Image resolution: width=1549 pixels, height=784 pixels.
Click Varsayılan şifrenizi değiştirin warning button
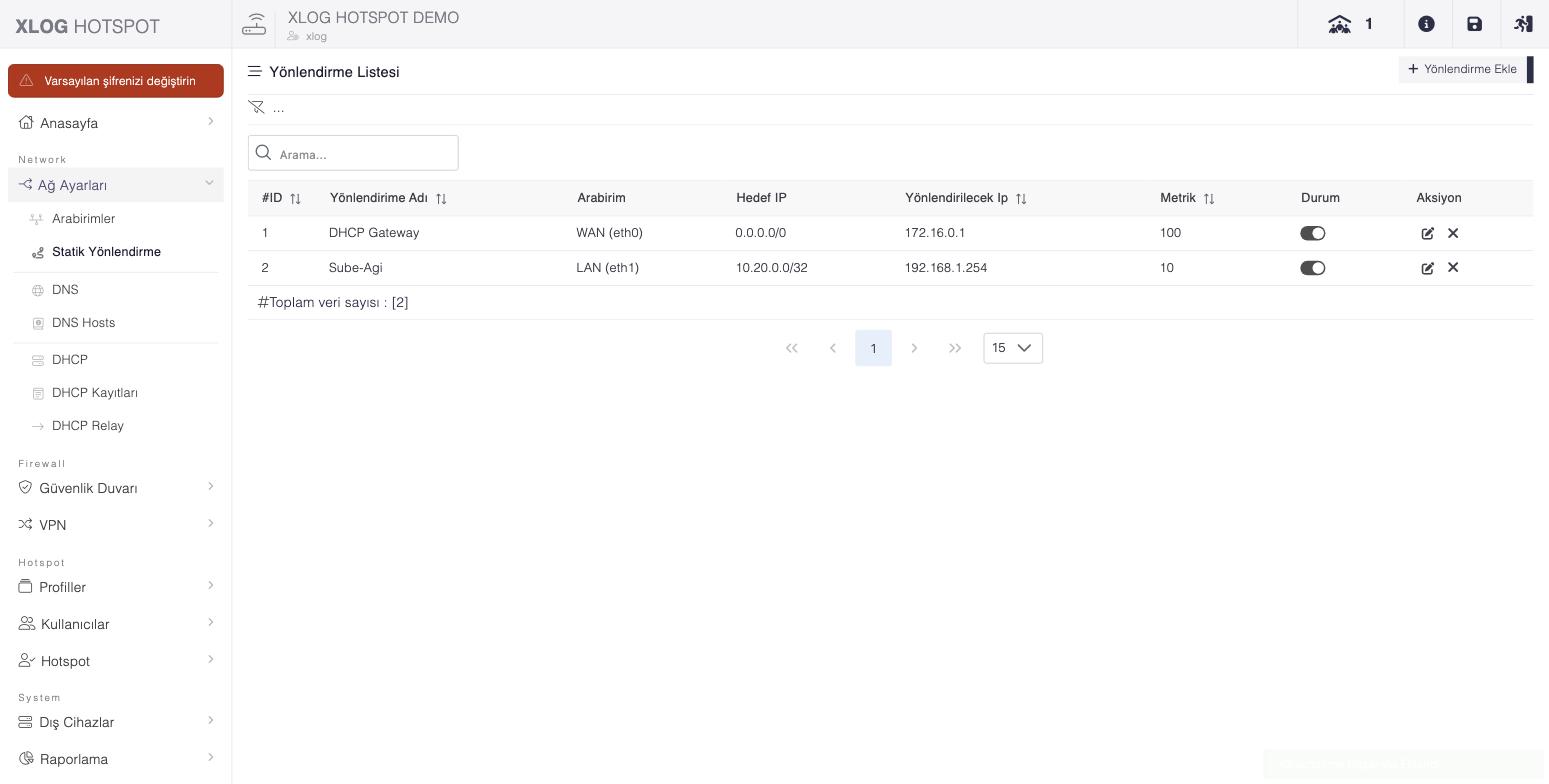[x=116, y=81]
